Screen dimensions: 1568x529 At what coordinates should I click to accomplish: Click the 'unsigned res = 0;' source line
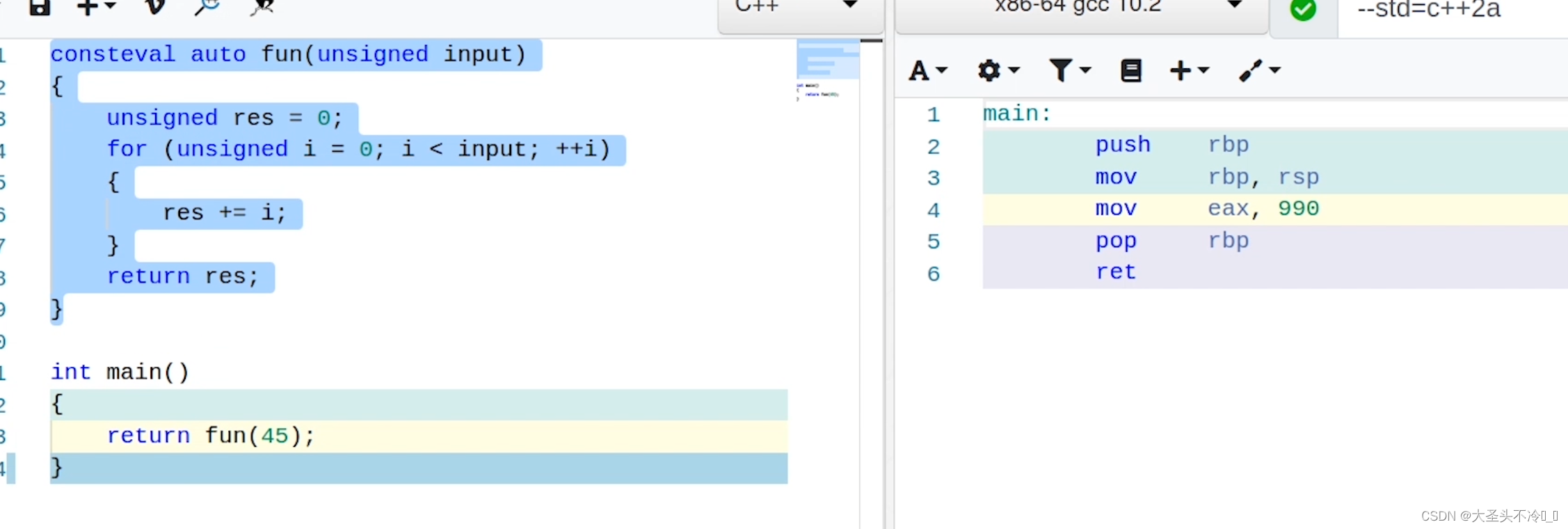click(224, 118)
